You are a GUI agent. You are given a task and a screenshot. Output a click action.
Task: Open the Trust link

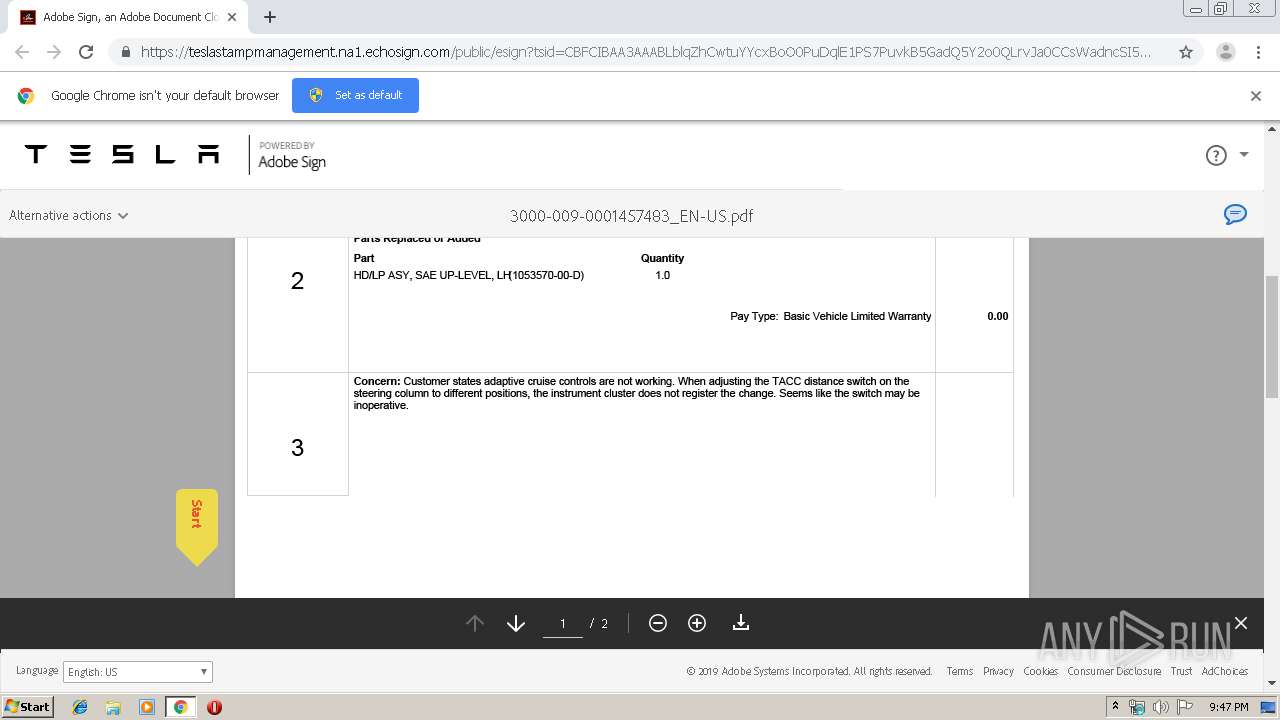(1181, 671)
